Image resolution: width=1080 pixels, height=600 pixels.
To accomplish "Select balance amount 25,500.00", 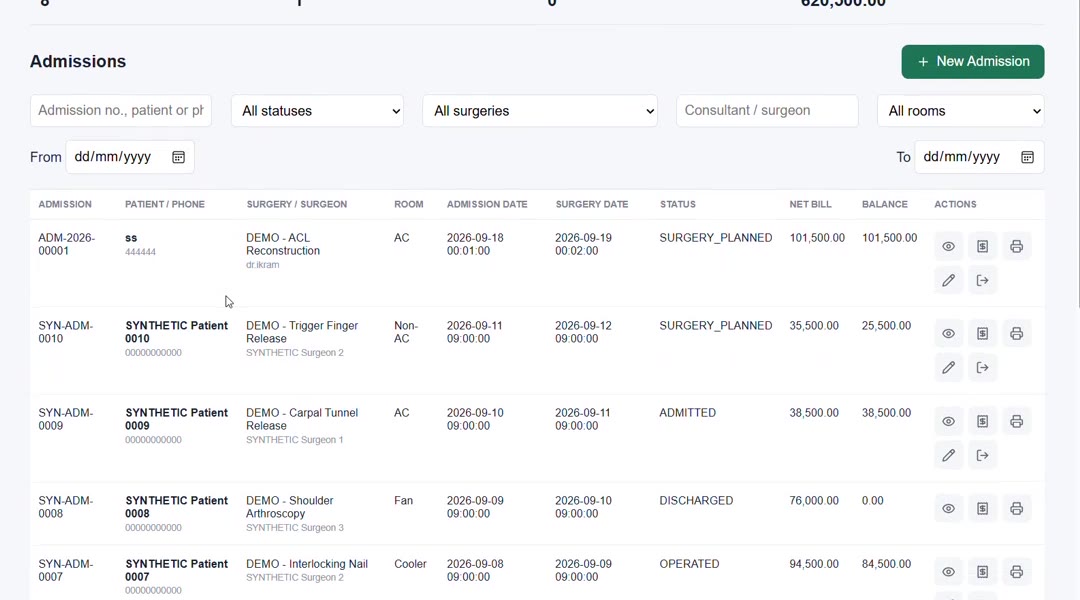I will (x=886, y=326).
